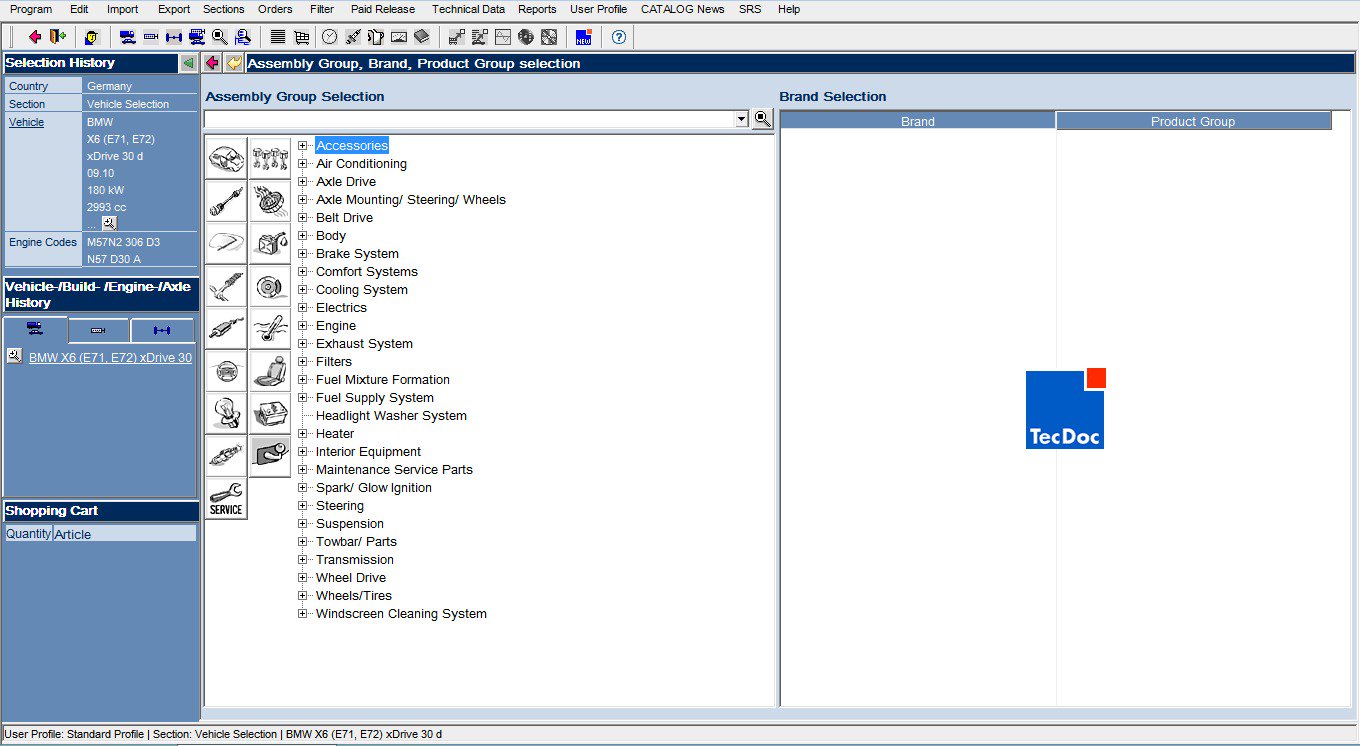The height and width of the screenshot is (746, 1360).
Task: Open the engine pistons assembly group icon
Action: pos(270,159)
